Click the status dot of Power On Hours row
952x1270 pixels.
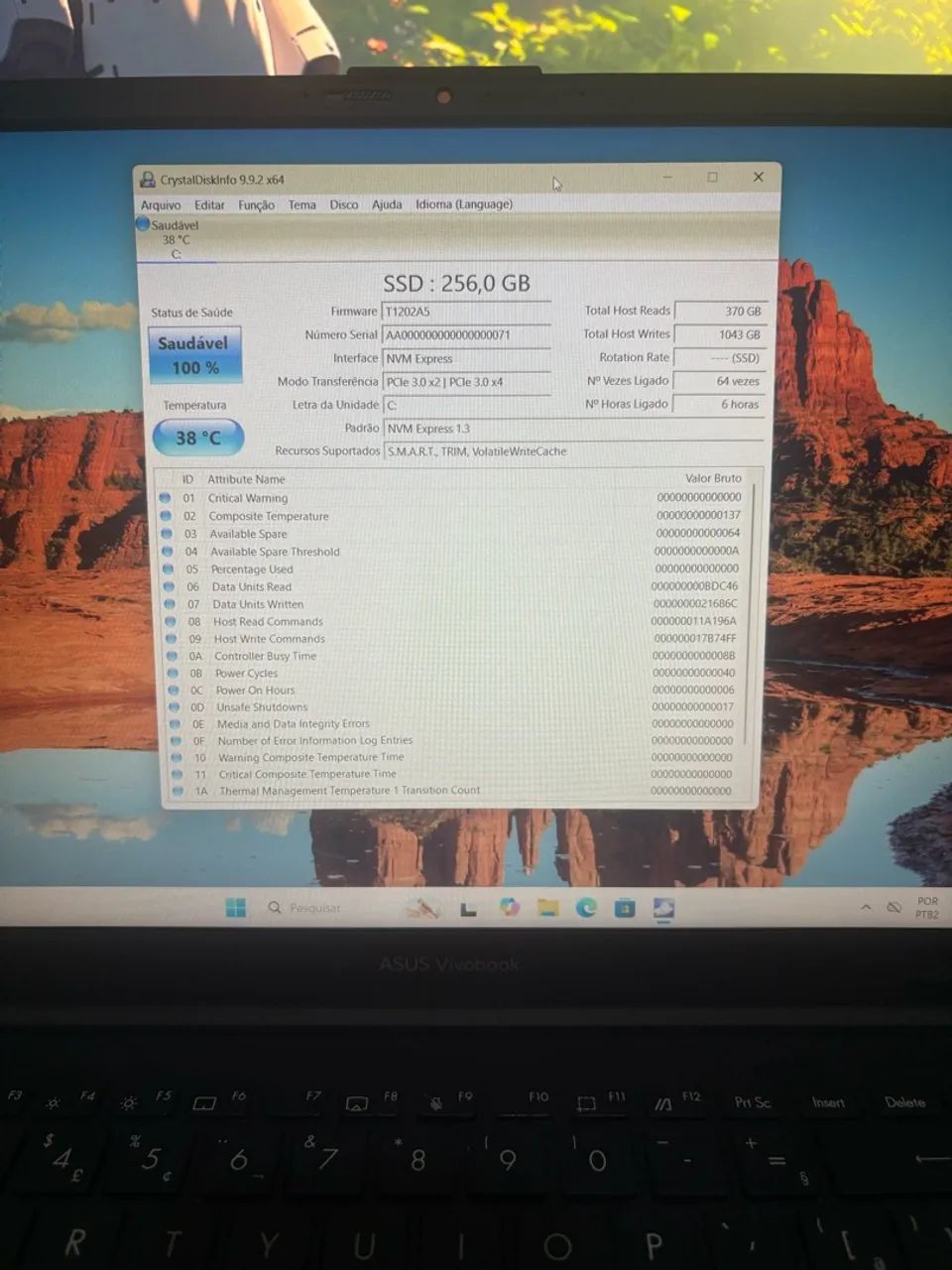click(x=173, y=691)
